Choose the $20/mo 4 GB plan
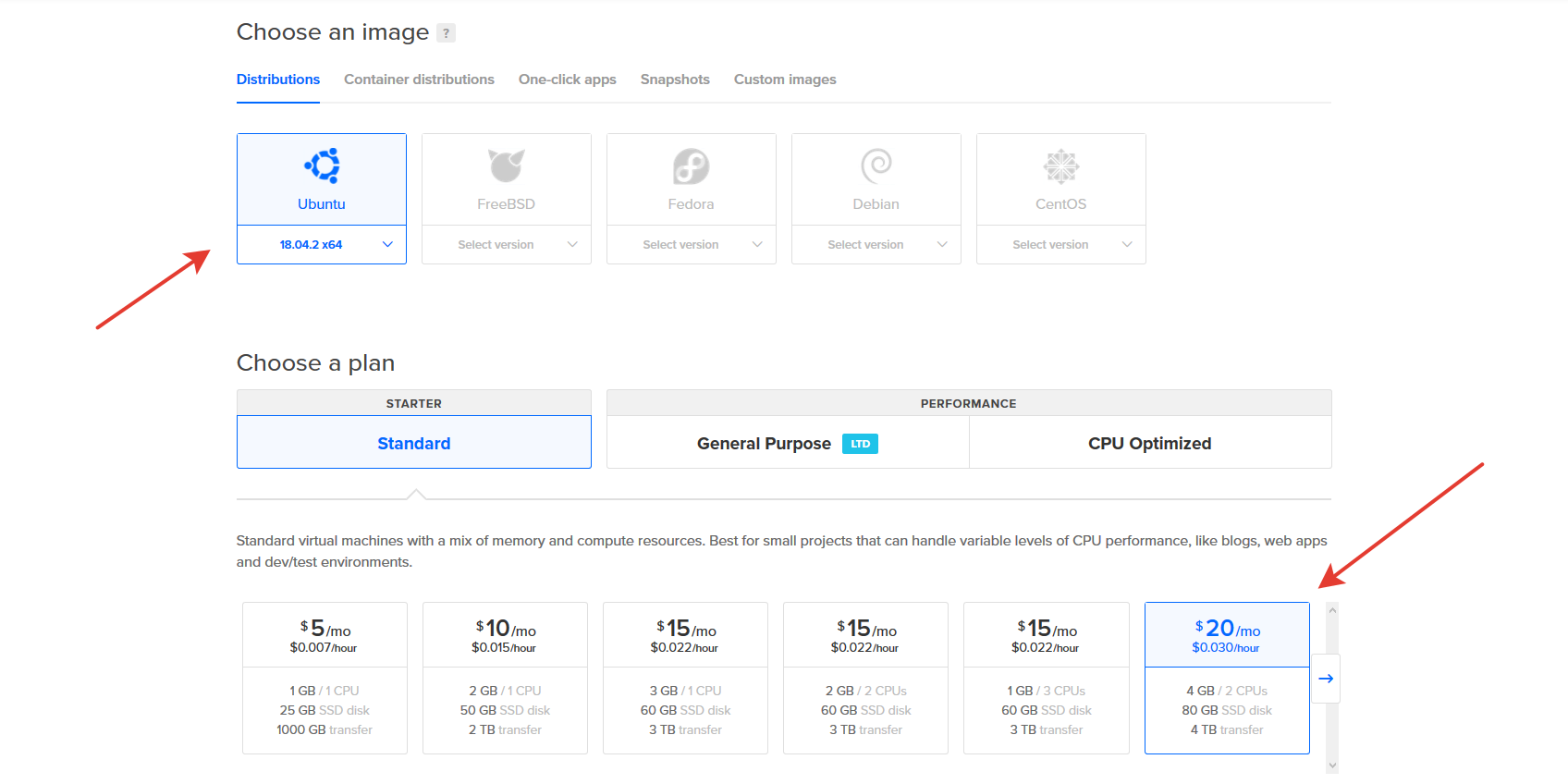This screenshot has height=784, width=1568. tap(1227, 678)
